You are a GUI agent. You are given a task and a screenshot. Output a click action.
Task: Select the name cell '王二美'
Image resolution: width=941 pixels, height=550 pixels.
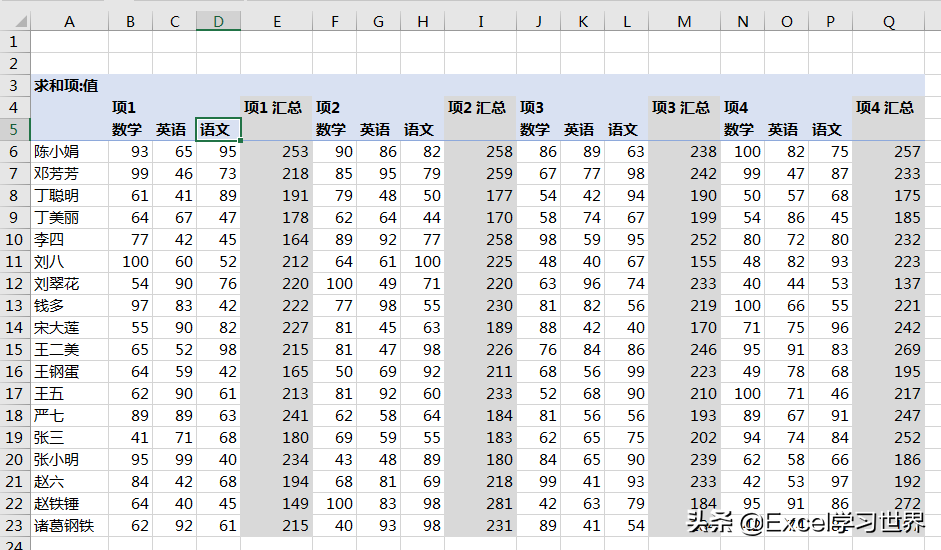point(70,349)
